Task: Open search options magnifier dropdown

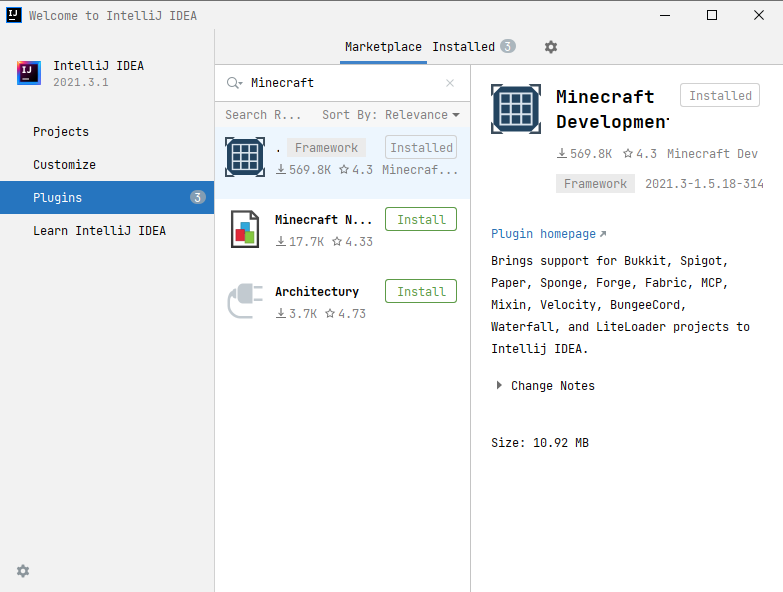Action: click(234, 83)
